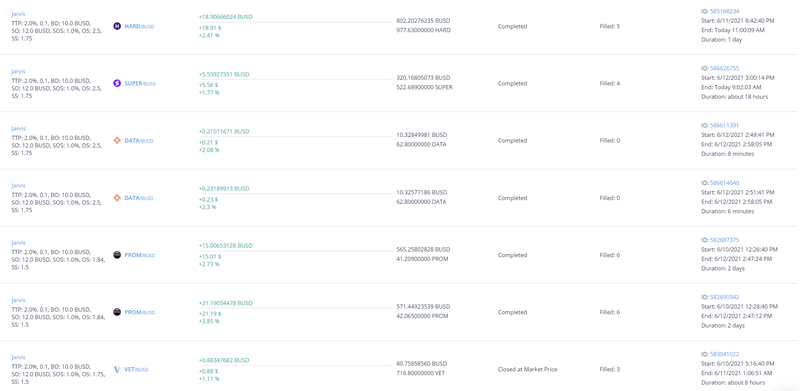
Task: Open the SUPER/BUSD pair link
Action: tap(140, 83)
